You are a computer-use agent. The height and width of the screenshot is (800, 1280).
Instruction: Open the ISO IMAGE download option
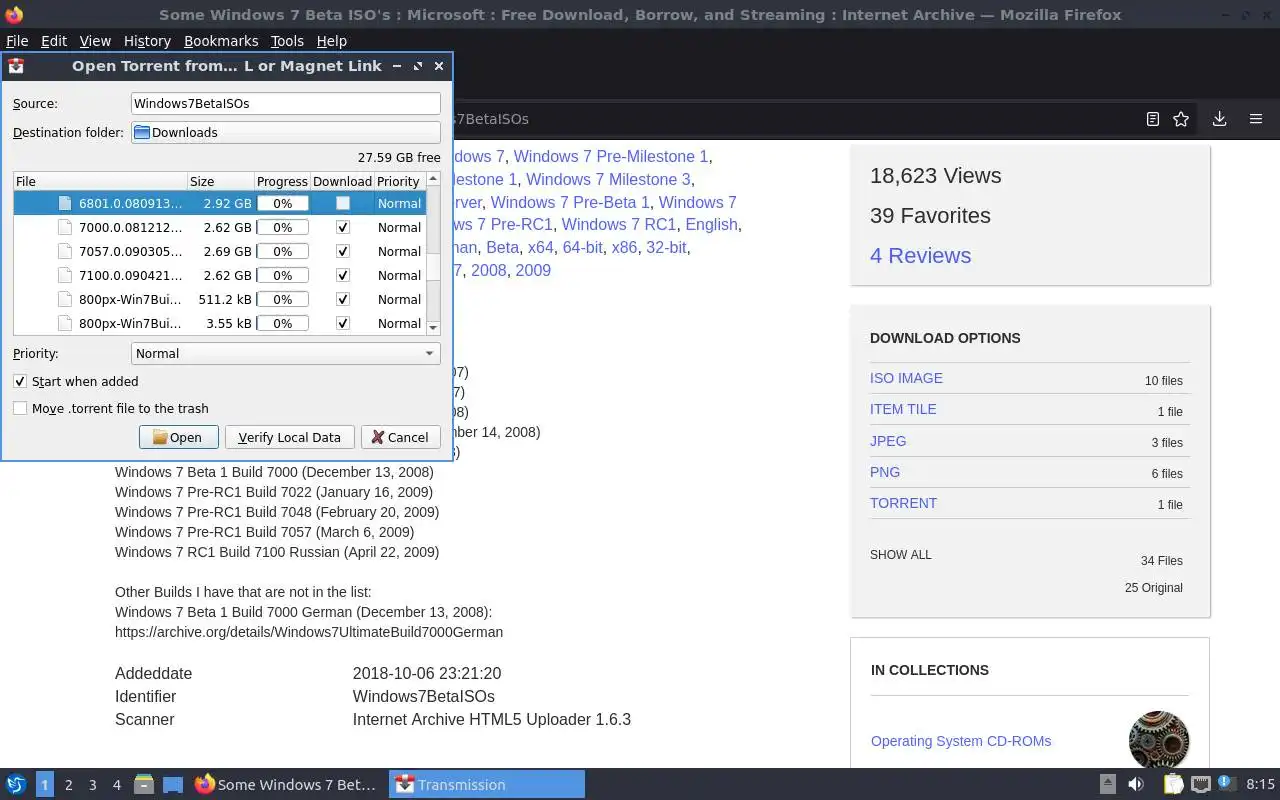point(906,378)
